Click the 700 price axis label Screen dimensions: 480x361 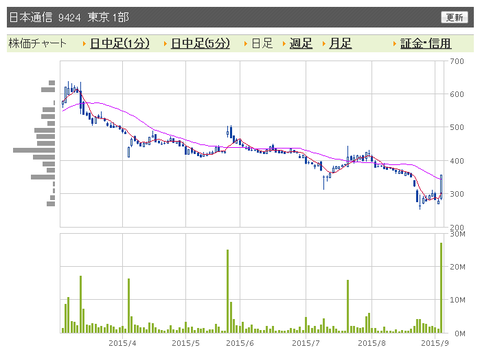point(457,61)
